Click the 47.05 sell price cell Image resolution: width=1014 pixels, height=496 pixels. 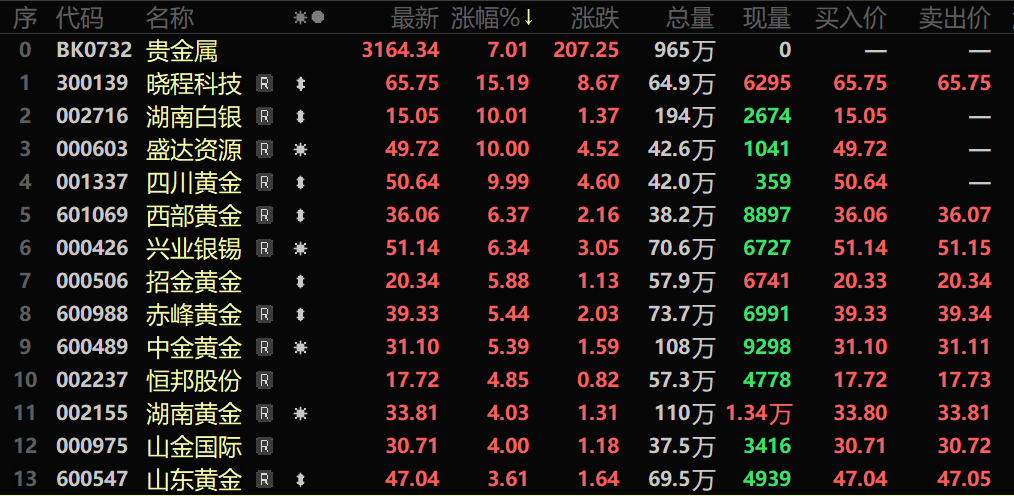coord(964,479)
